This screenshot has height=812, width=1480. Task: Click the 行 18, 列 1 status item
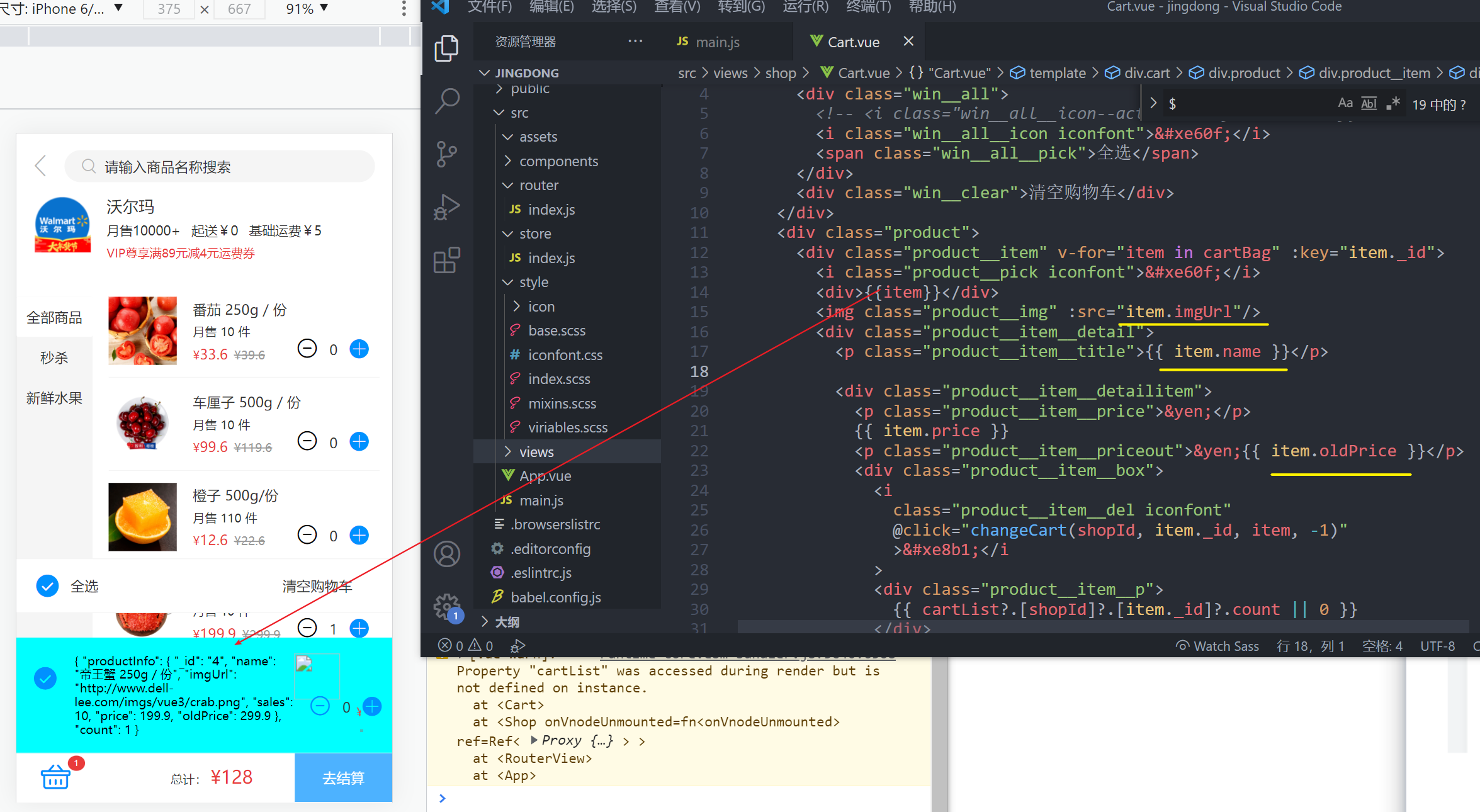pyautogui.click(x=1311, y=646)
